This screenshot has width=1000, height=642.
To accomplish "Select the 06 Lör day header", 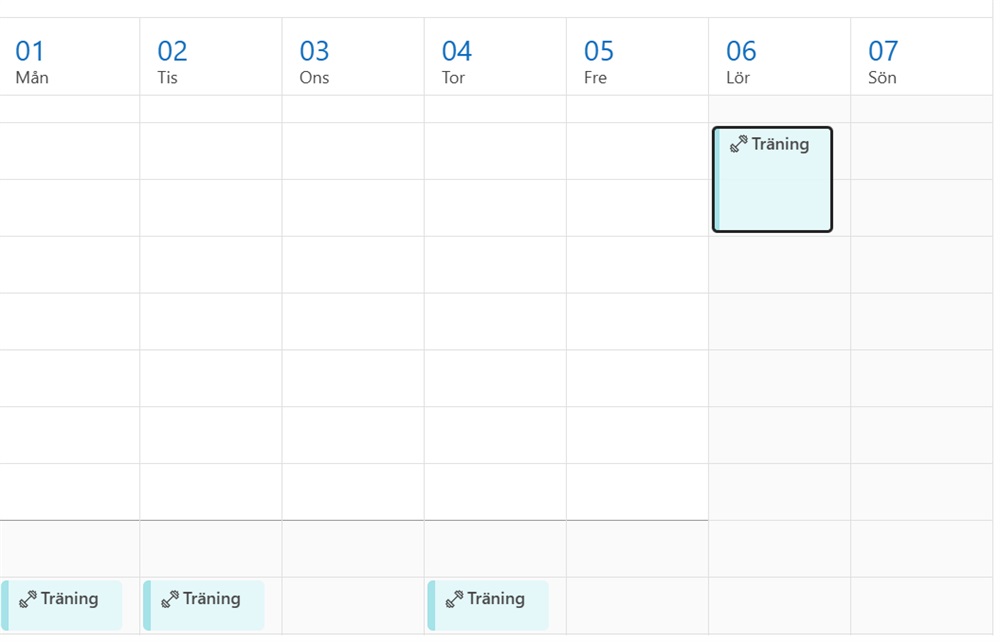I will [x=740, y=60].
